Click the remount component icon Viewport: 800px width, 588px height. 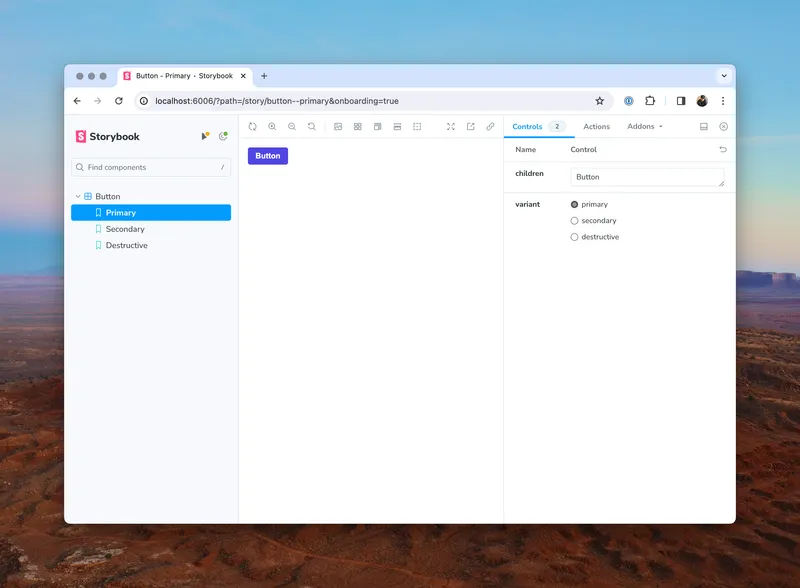(x=253, y=127)
